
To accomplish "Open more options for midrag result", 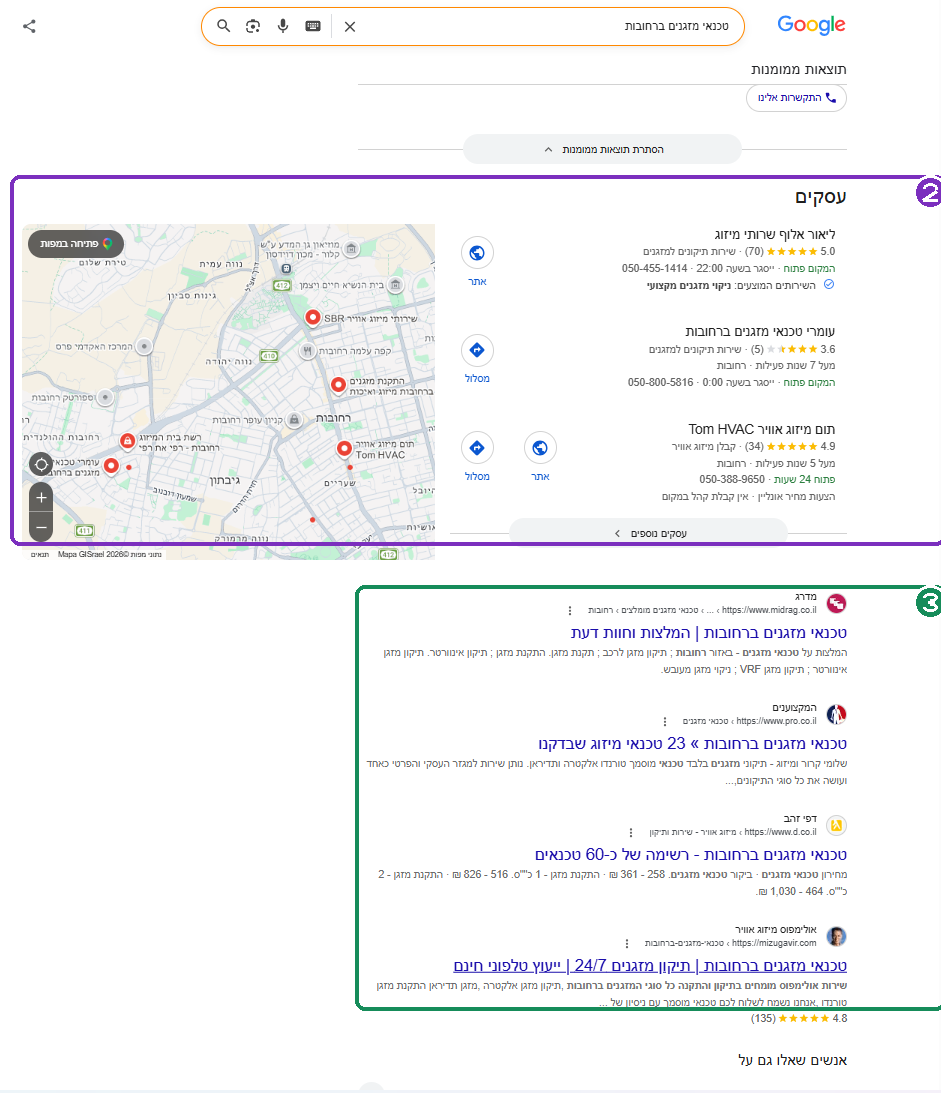I will [x=570, y=611].
